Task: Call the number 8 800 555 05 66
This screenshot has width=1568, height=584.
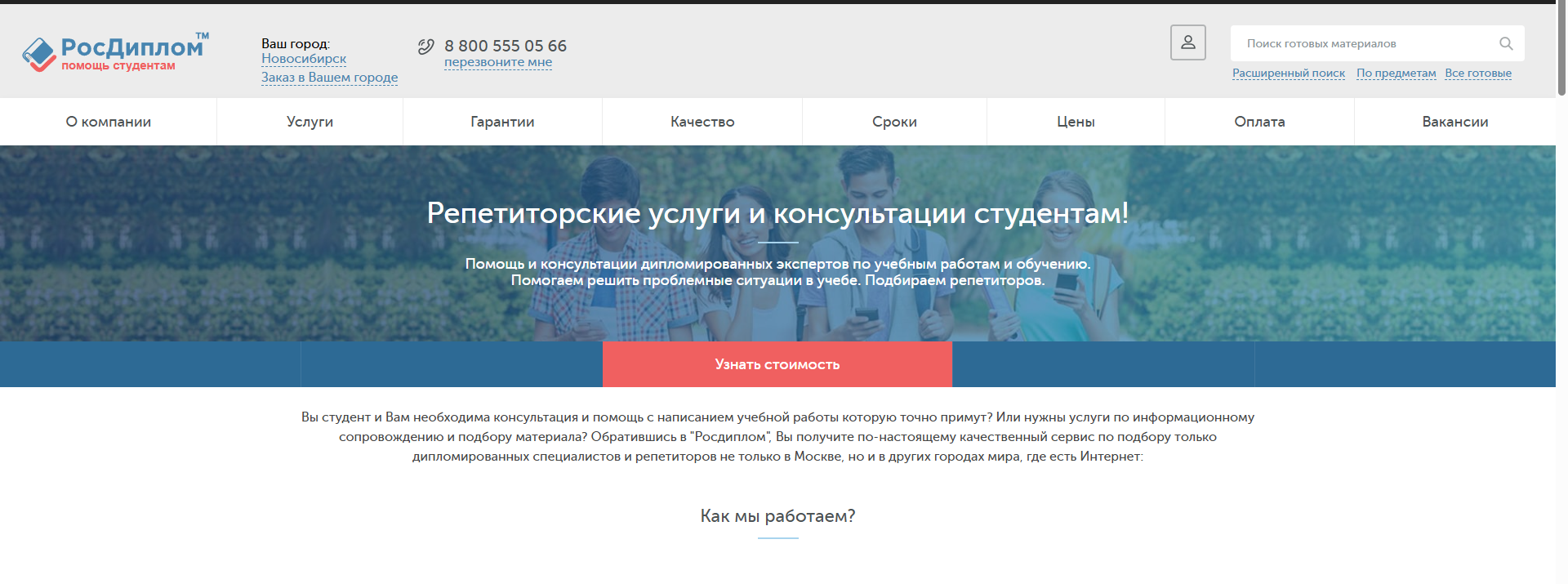Action: tap(506, 46)
